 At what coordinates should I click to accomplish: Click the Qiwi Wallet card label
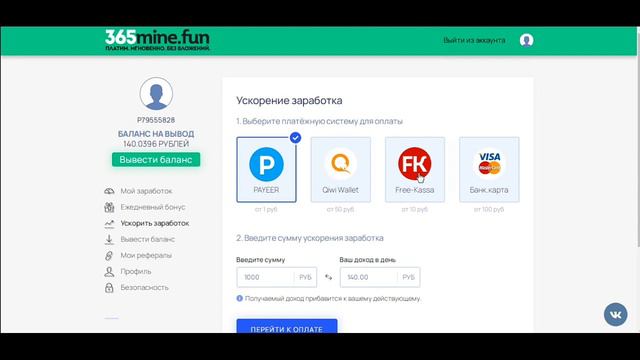pyautogui.click(x=340, y=190)
